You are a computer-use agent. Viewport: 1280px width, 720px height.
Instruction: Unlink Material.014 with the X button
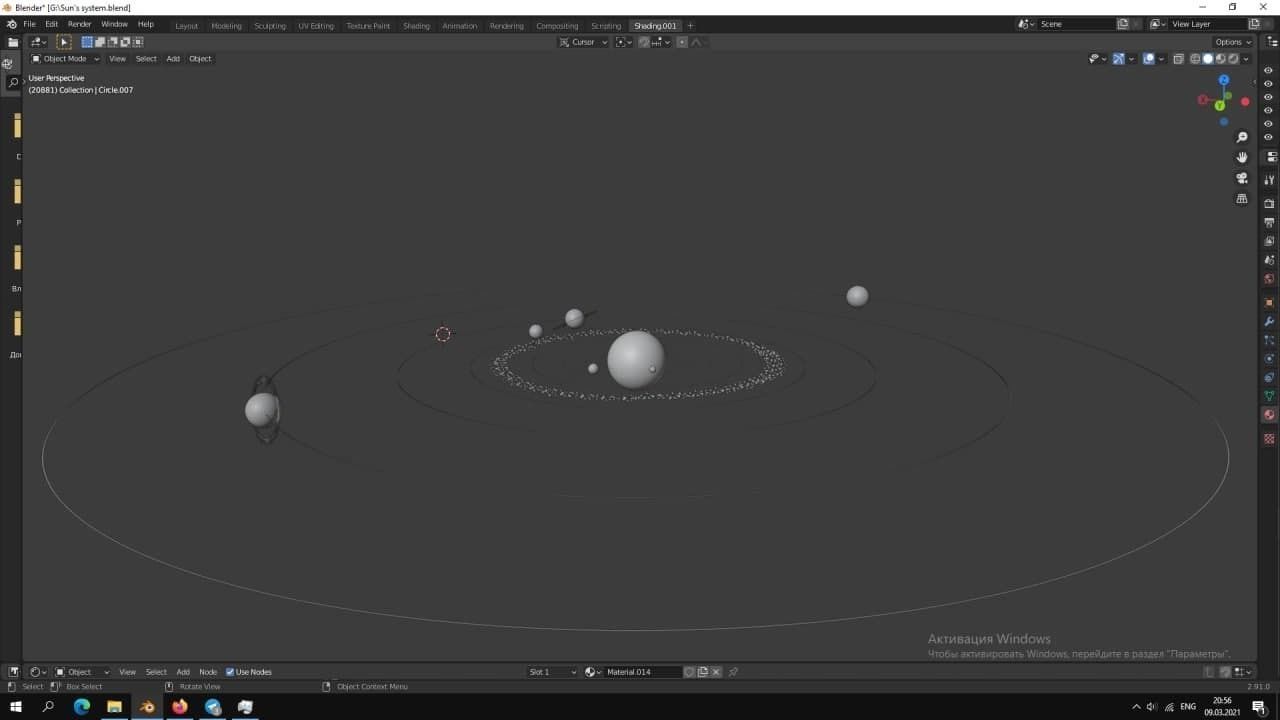[716, 672]
